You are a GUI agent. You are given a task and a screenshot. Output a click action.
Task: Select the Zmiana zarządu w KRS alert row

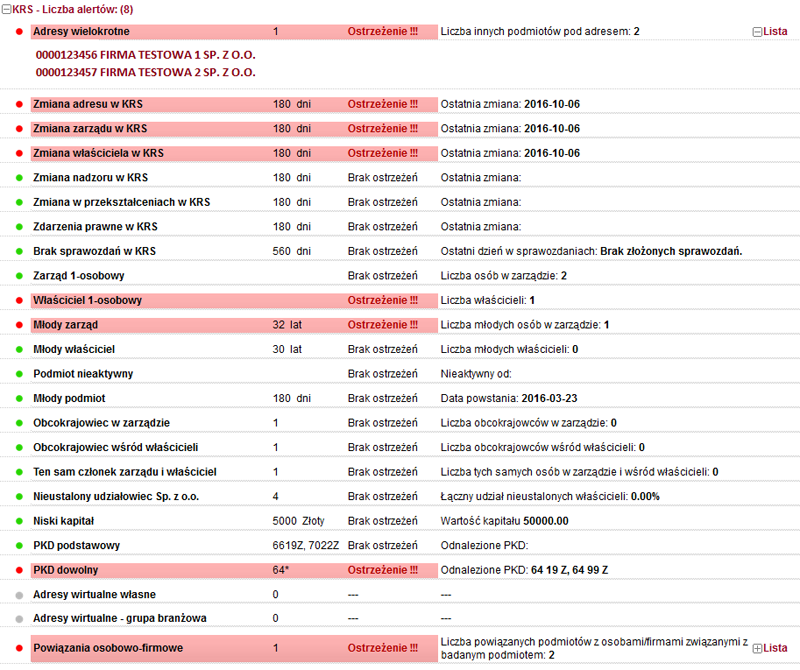tap(90, 129)
